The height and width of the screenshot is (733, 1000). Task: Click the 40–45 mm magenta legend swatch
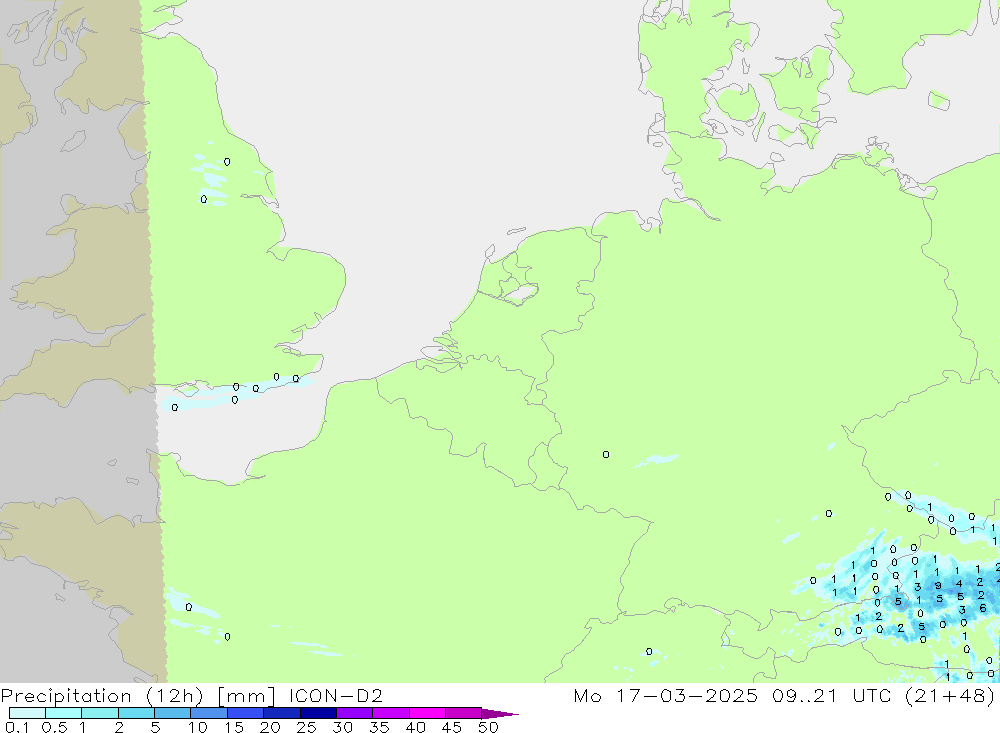(x=427, y=713)
